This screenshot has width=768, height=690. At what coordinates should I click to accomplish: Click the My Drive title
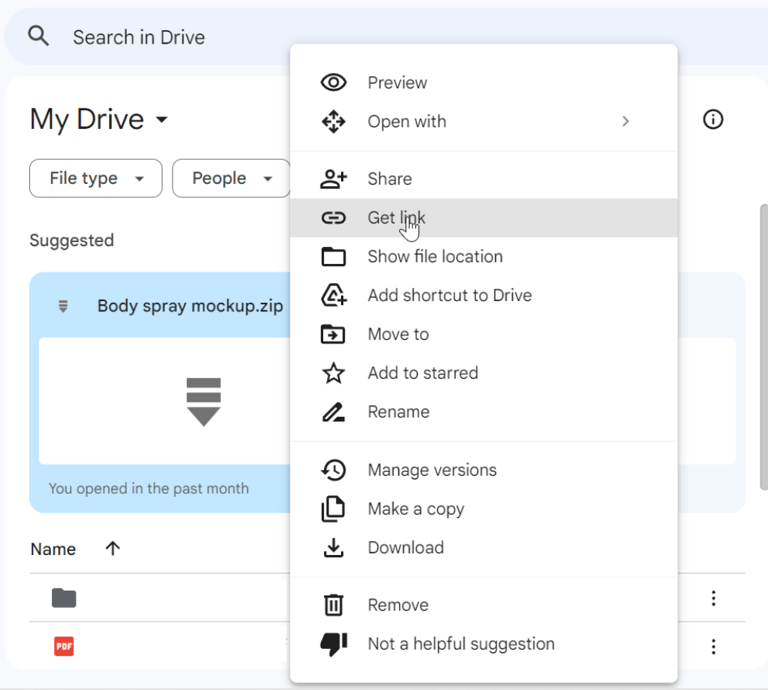87,119
